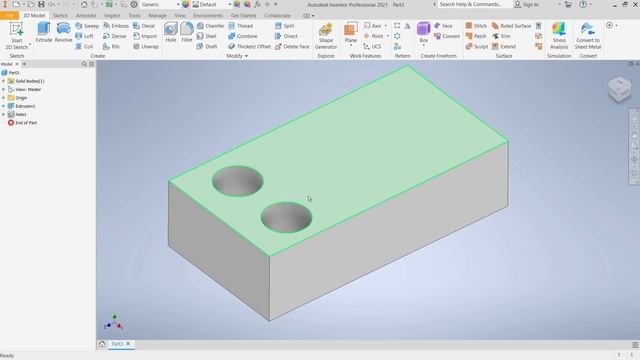The image size is (640, 360).
Task: Create a work Point
Action: [x=373, y=36]
